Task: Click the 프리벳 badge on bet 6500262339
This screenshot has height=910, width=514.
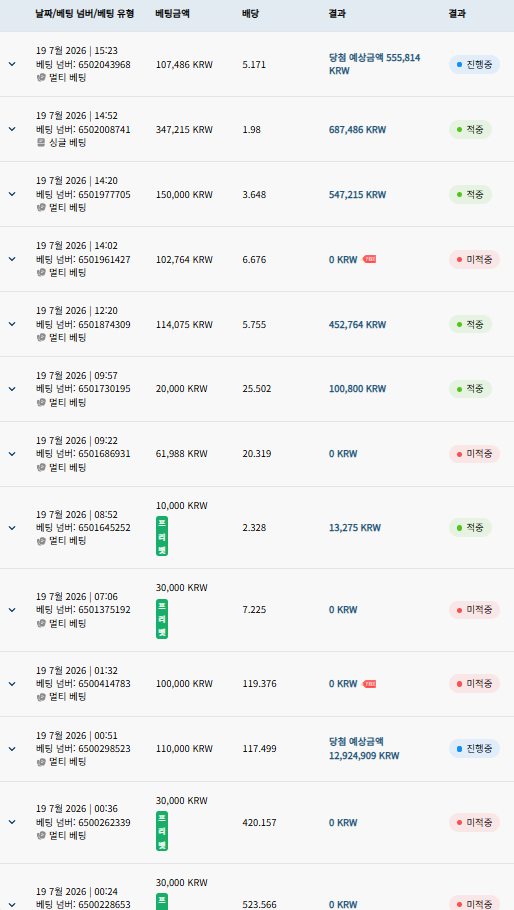Action: (162, 831)
